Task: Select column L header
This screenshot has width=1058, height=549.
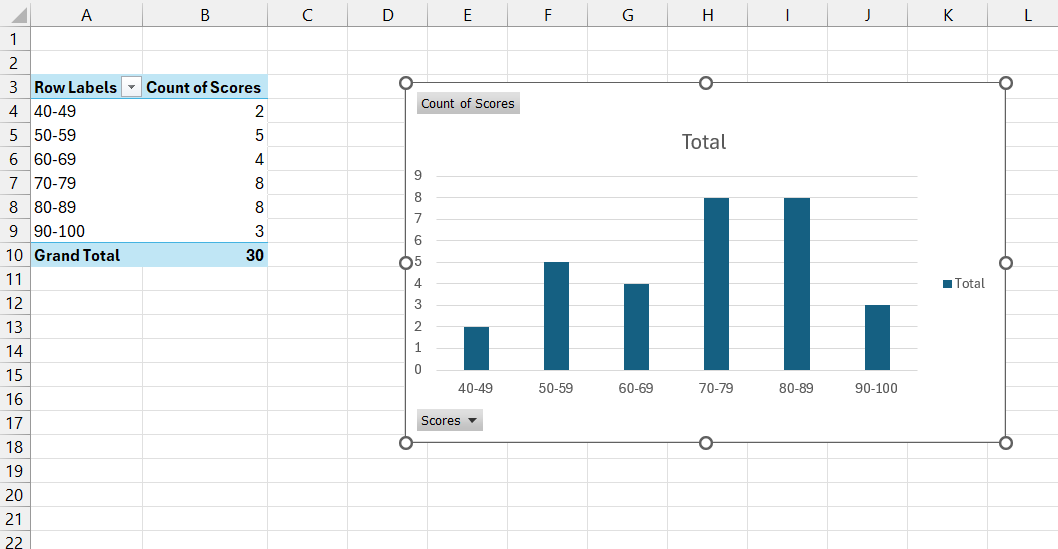Action: click(1024, 14)
